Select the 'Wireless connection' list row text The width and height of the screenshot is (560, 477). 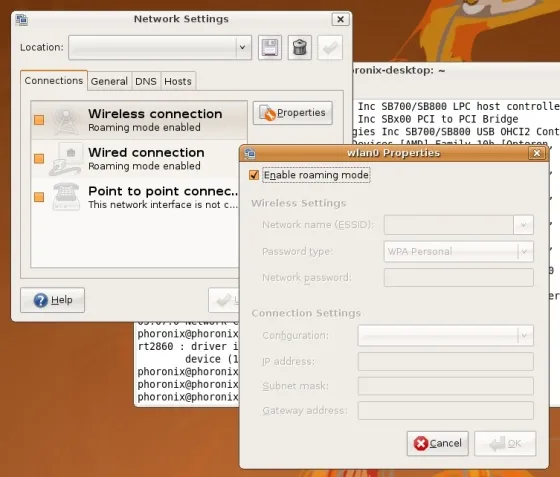pyautogui.click(x=155, y=114)
